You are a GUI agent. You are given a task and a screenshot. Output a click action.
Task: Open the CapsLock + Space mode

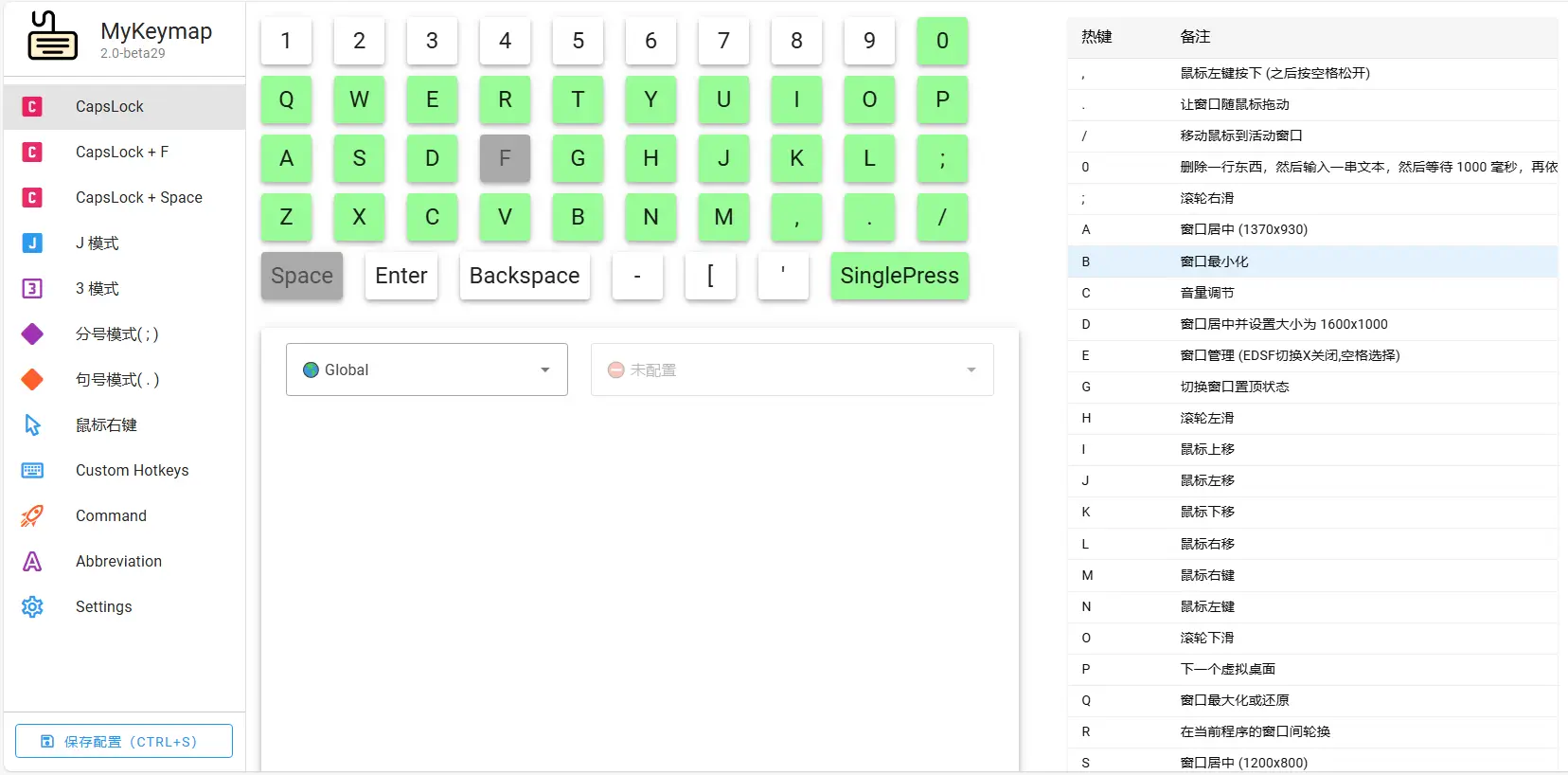tap(139, 197)
